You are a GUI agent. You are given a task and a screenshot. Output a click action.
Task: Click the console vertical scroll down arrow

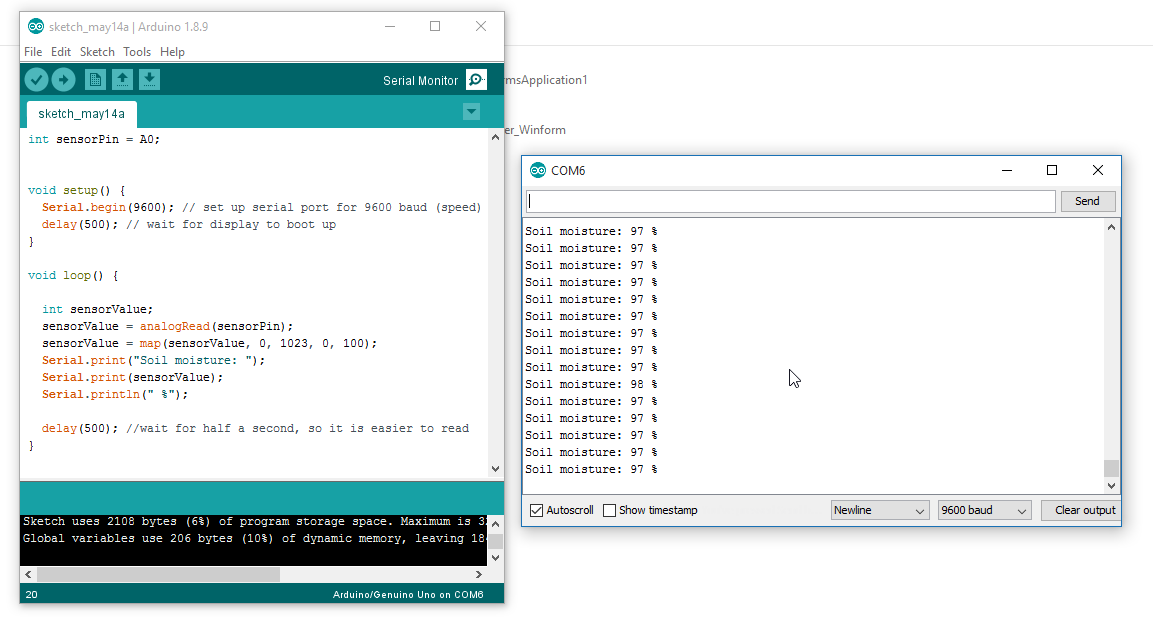click(496, 558)
